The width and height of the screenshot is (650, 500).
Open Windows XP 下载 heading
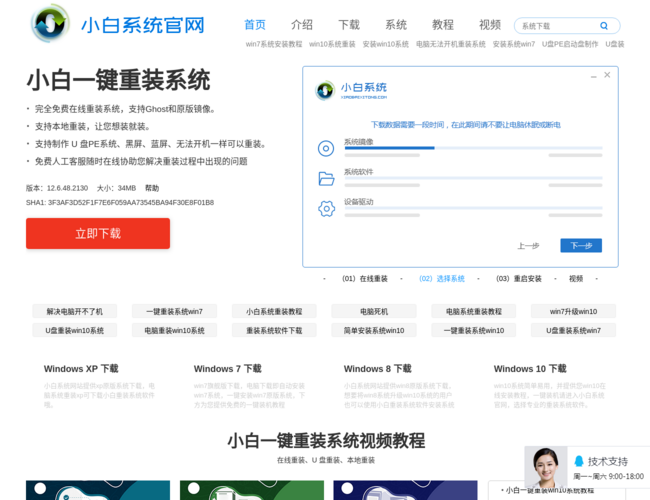81,369
